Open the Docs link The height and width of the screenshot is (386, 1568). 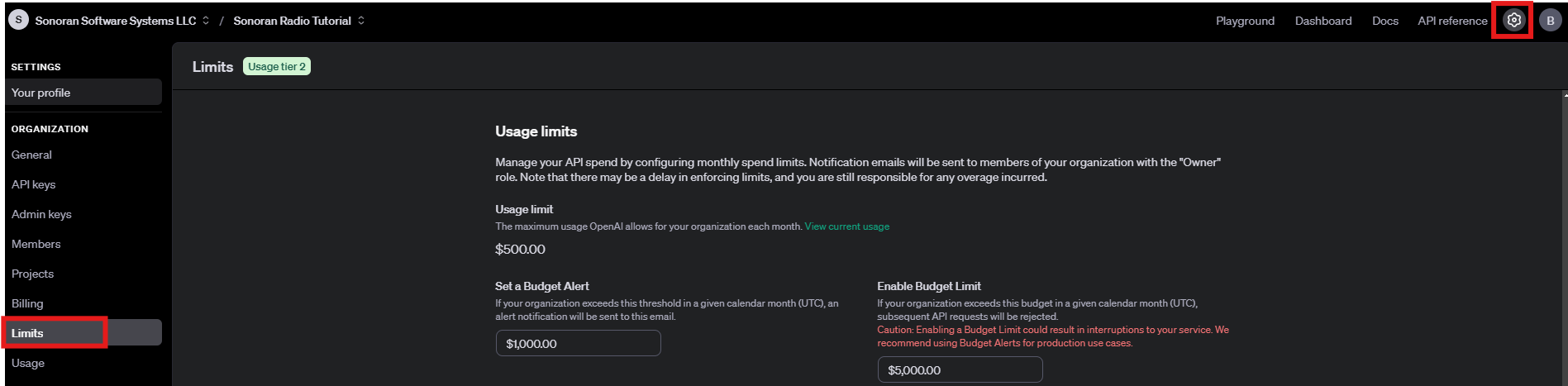click(1385, 21)
